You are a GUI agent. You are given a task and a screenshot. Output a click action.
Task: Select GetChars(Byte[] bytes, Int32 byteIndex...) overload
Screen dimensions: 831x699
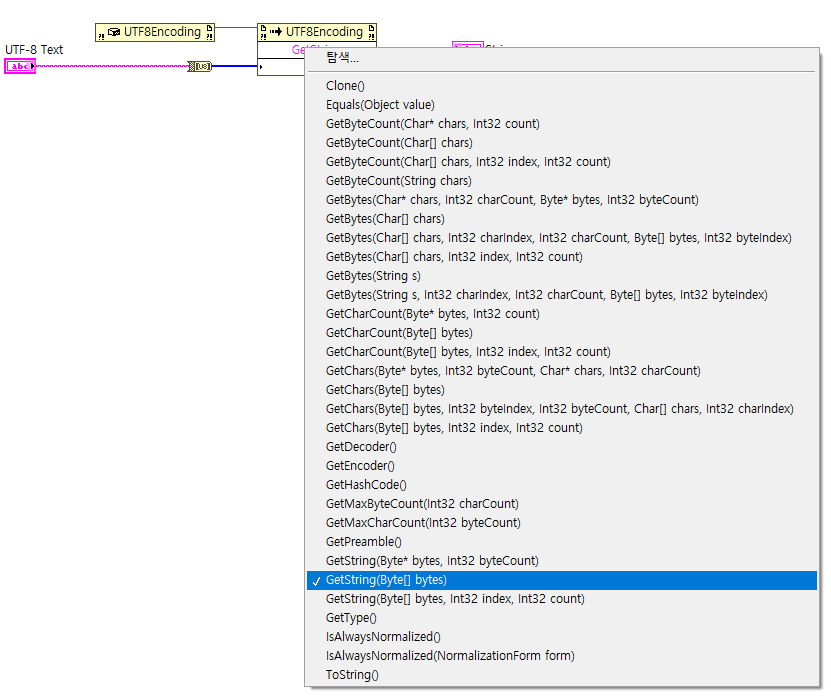562,409
